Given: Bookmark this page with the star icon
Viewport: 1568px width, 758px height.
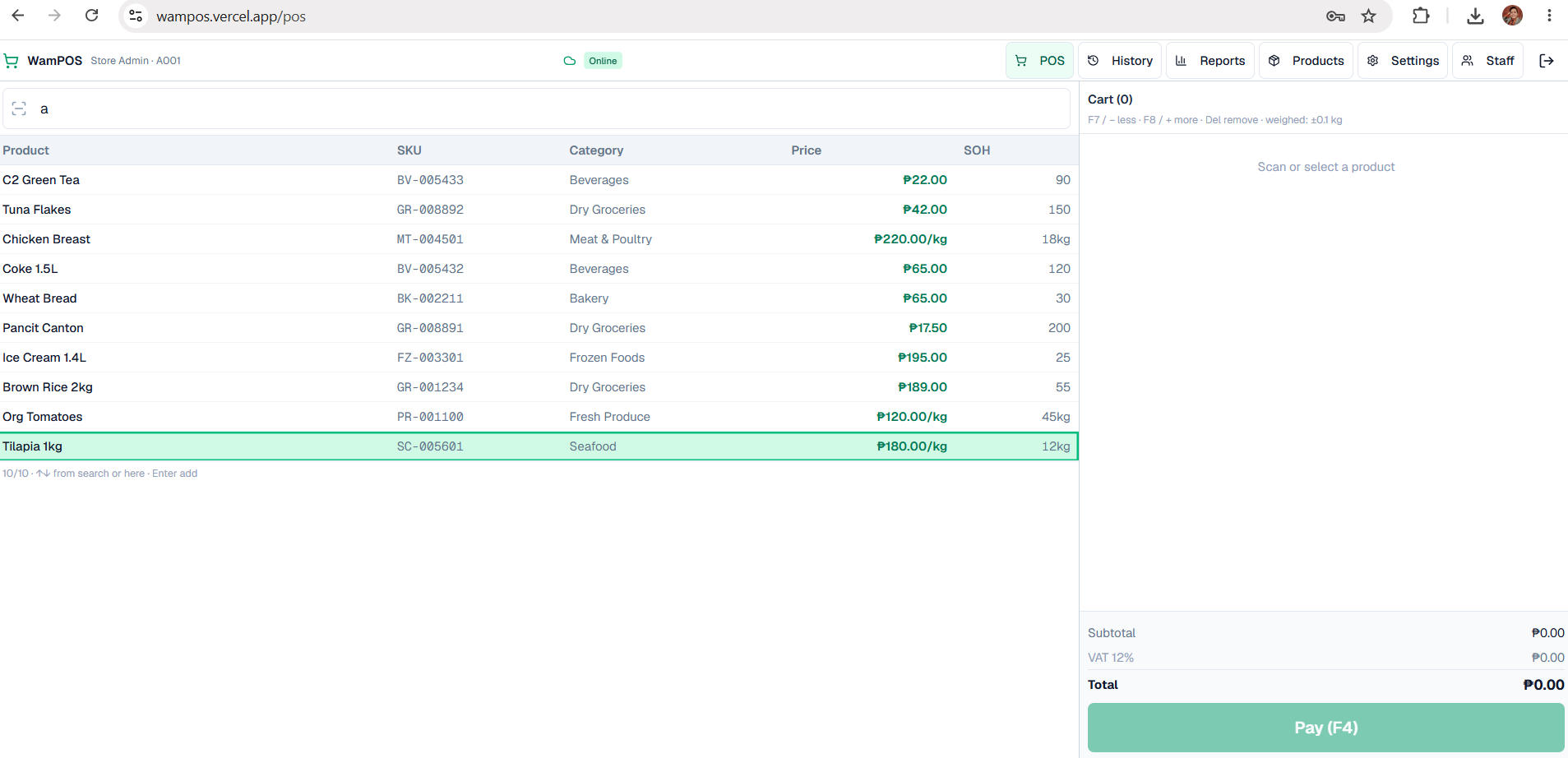Looking at the screenshot, I should coord(1368,16).
